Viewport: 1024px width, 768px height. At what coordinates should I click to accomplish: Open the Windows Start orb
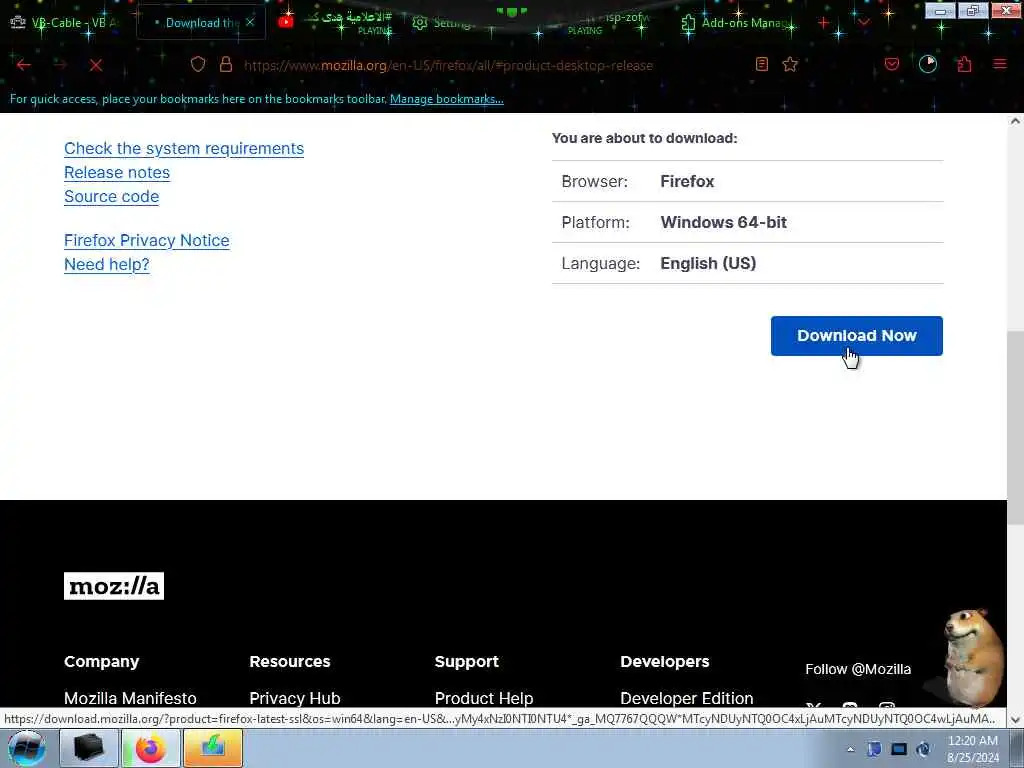click(x=26, y=748)
